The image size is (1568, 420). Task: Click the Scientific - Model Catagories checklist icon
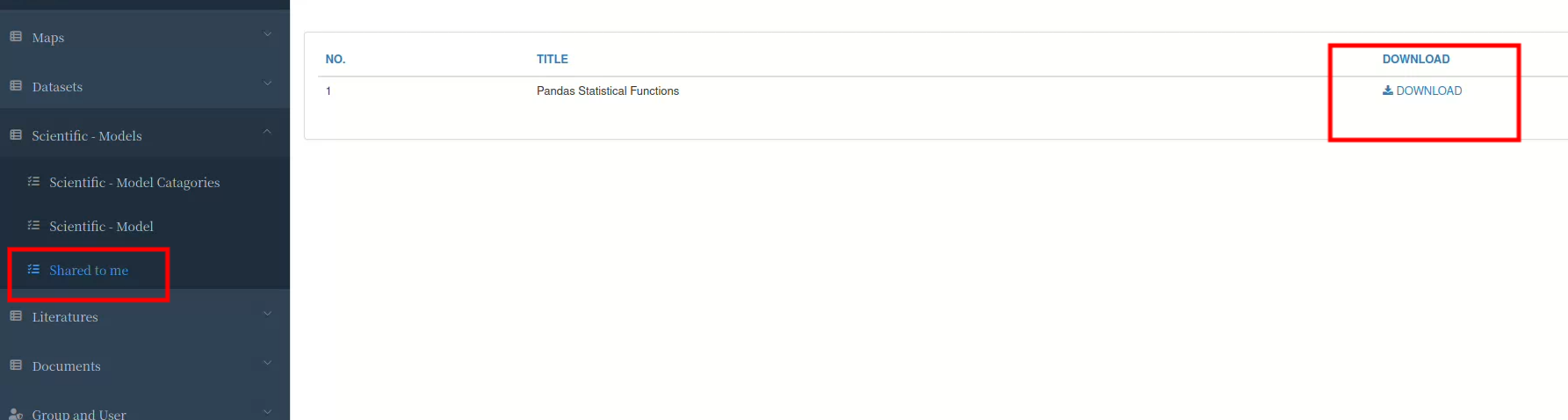tap(33, 182)
